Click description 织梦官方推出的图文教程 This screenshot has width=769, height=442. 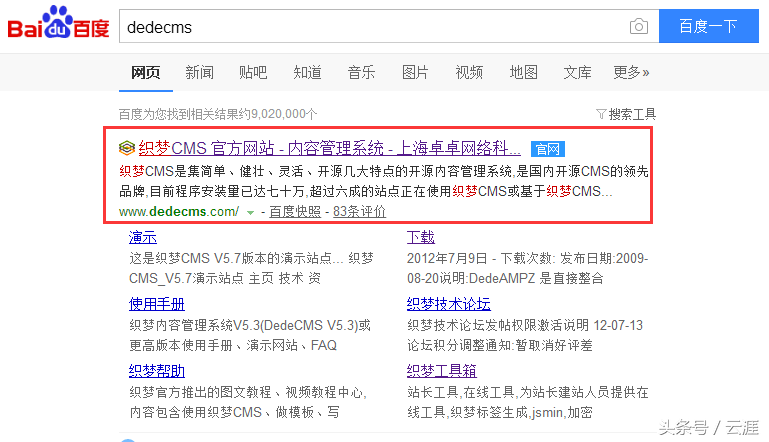pos(248,402)
